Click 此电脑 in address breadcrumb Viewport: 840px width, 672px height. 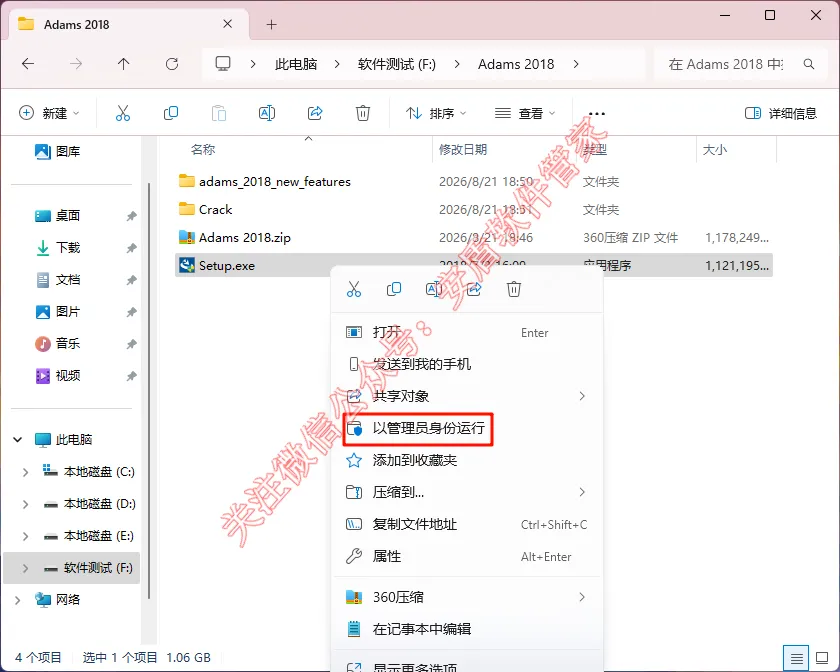pos(296,64)
